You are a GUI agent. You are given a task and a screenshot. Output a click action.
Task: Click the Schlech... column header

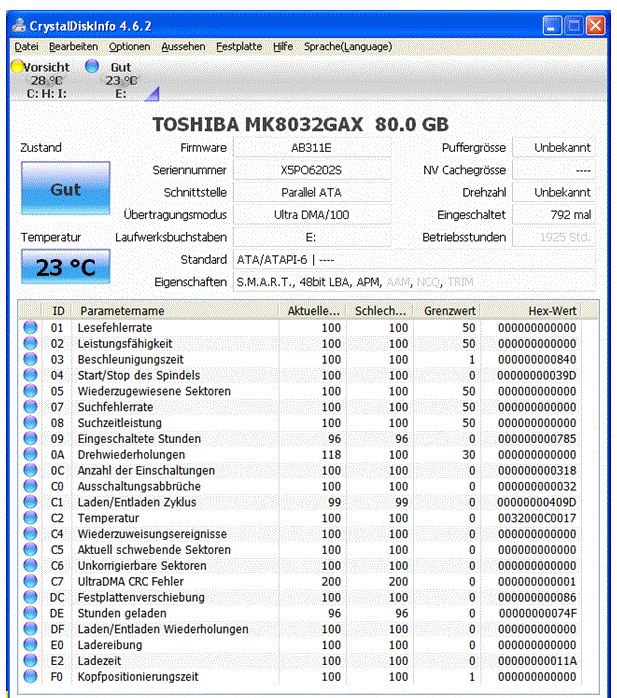coord(380,311)
